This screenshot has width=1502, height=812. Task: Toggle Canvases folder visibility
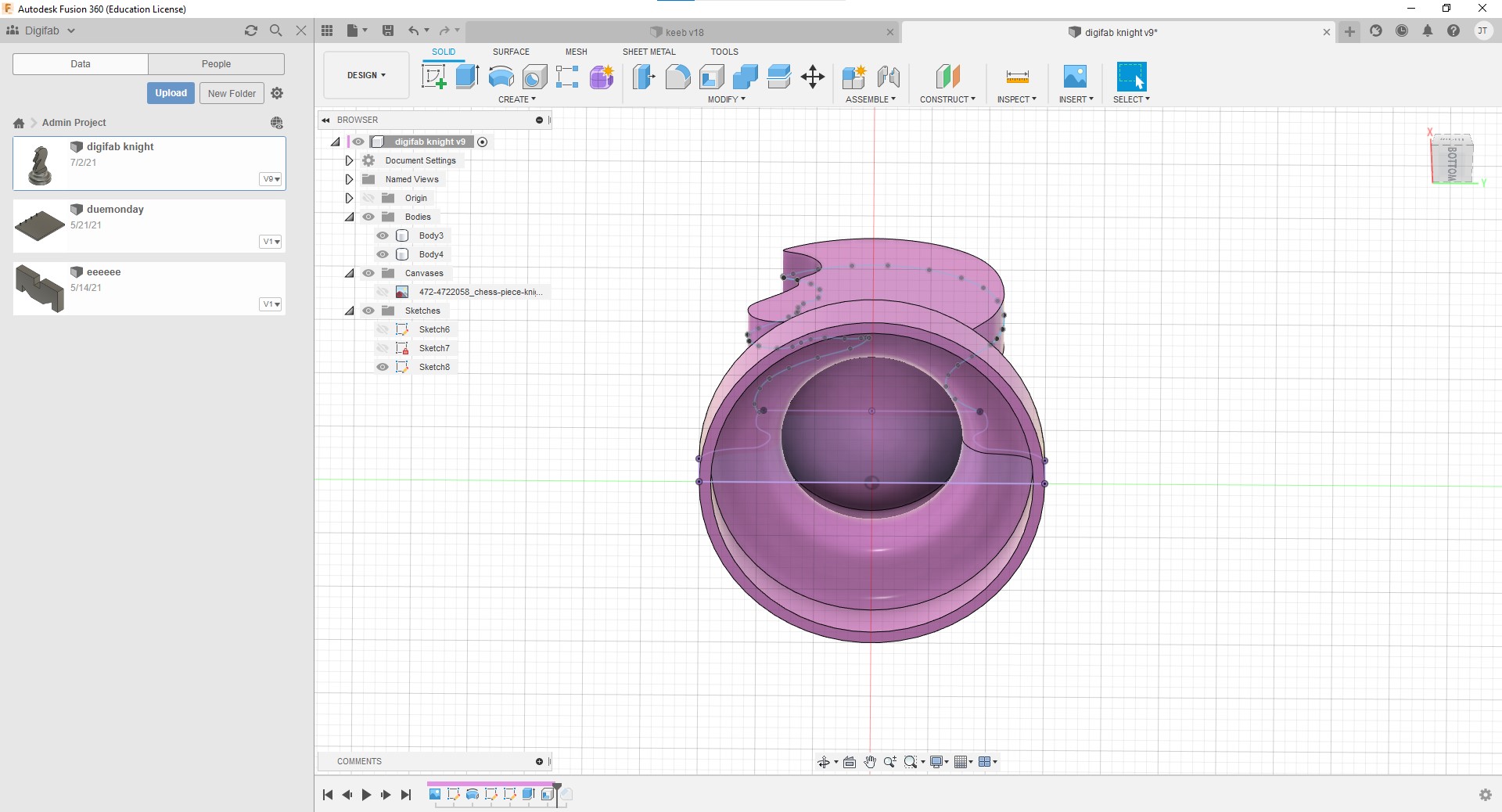368,273
